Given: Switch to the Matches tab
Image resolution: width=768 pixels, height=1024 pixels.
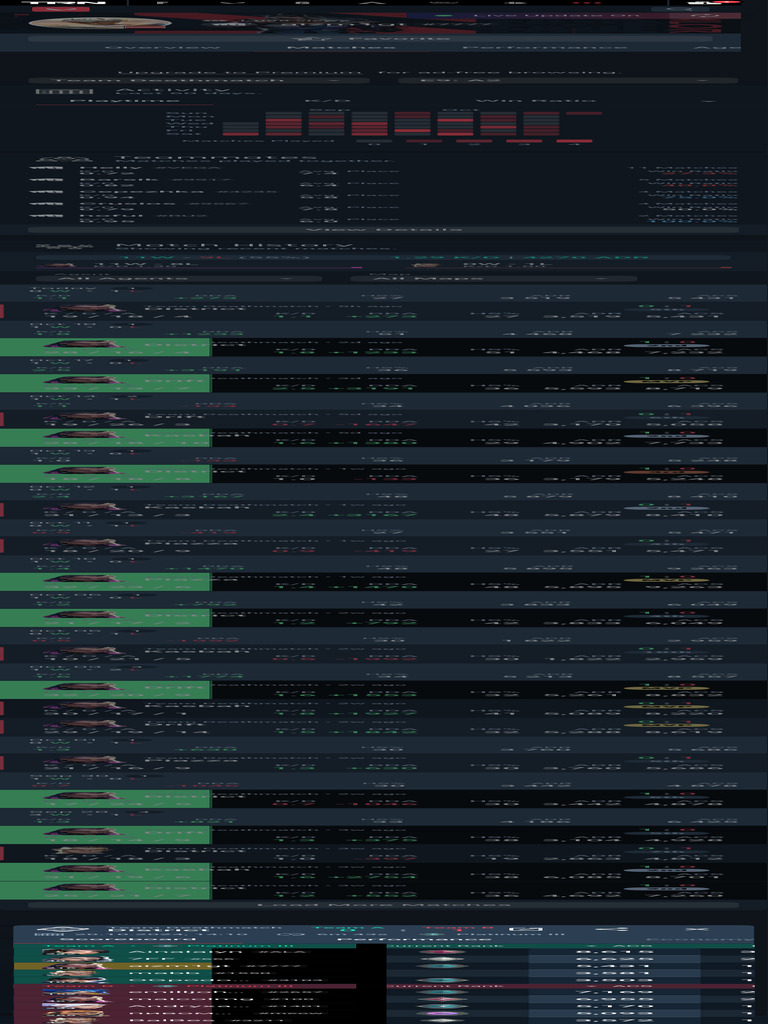Looking at the screenshot, I should (x=341, y=48).
